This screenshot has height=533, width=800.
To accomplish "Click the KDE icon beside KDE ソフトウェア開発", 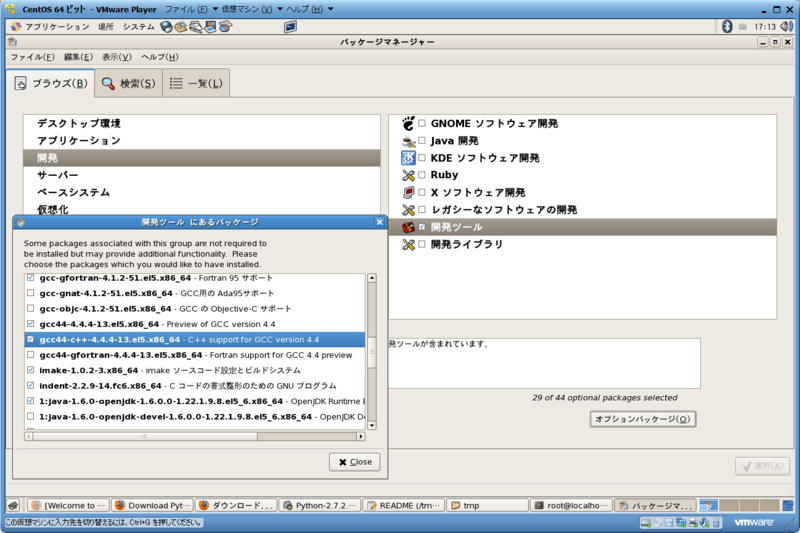I will [408, 158].
